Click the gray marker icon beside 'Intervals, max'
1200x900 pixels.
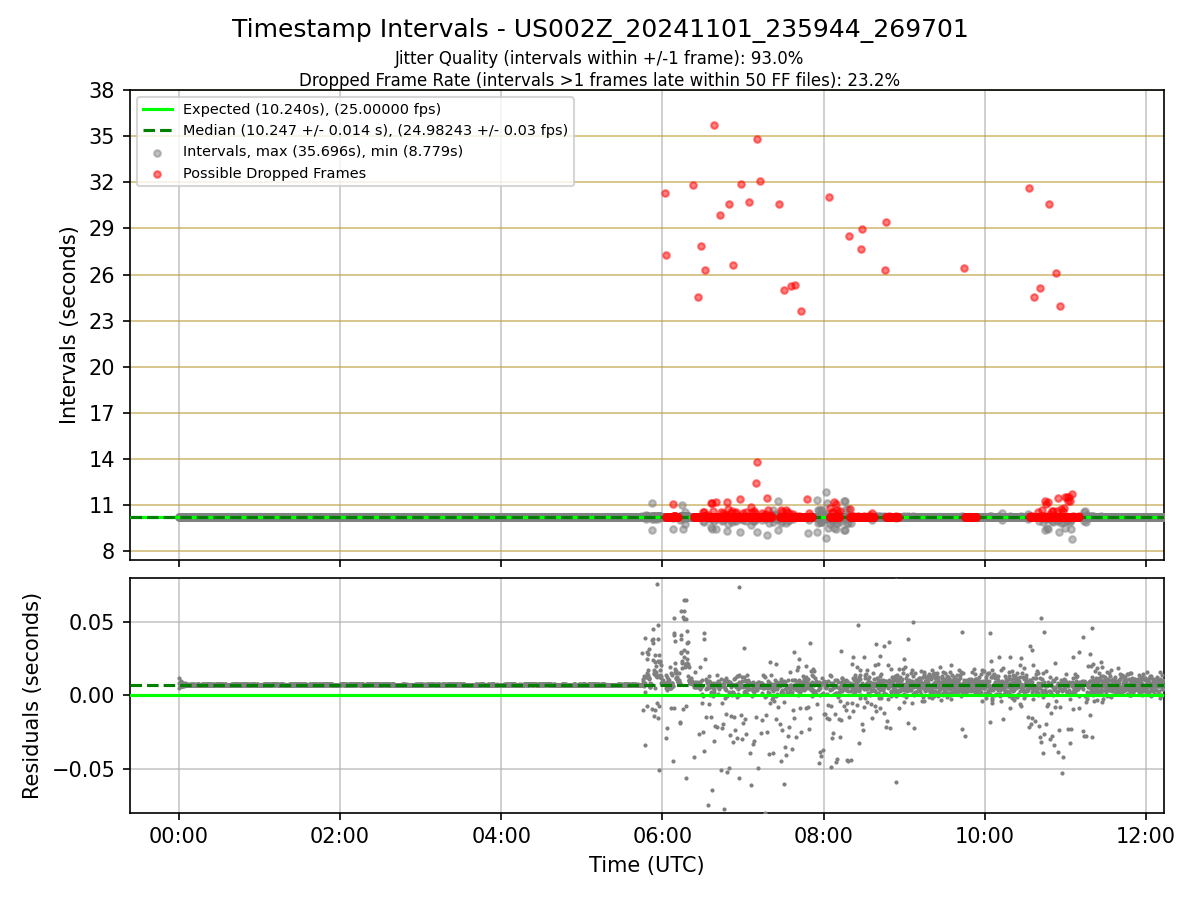pos(159,152)
